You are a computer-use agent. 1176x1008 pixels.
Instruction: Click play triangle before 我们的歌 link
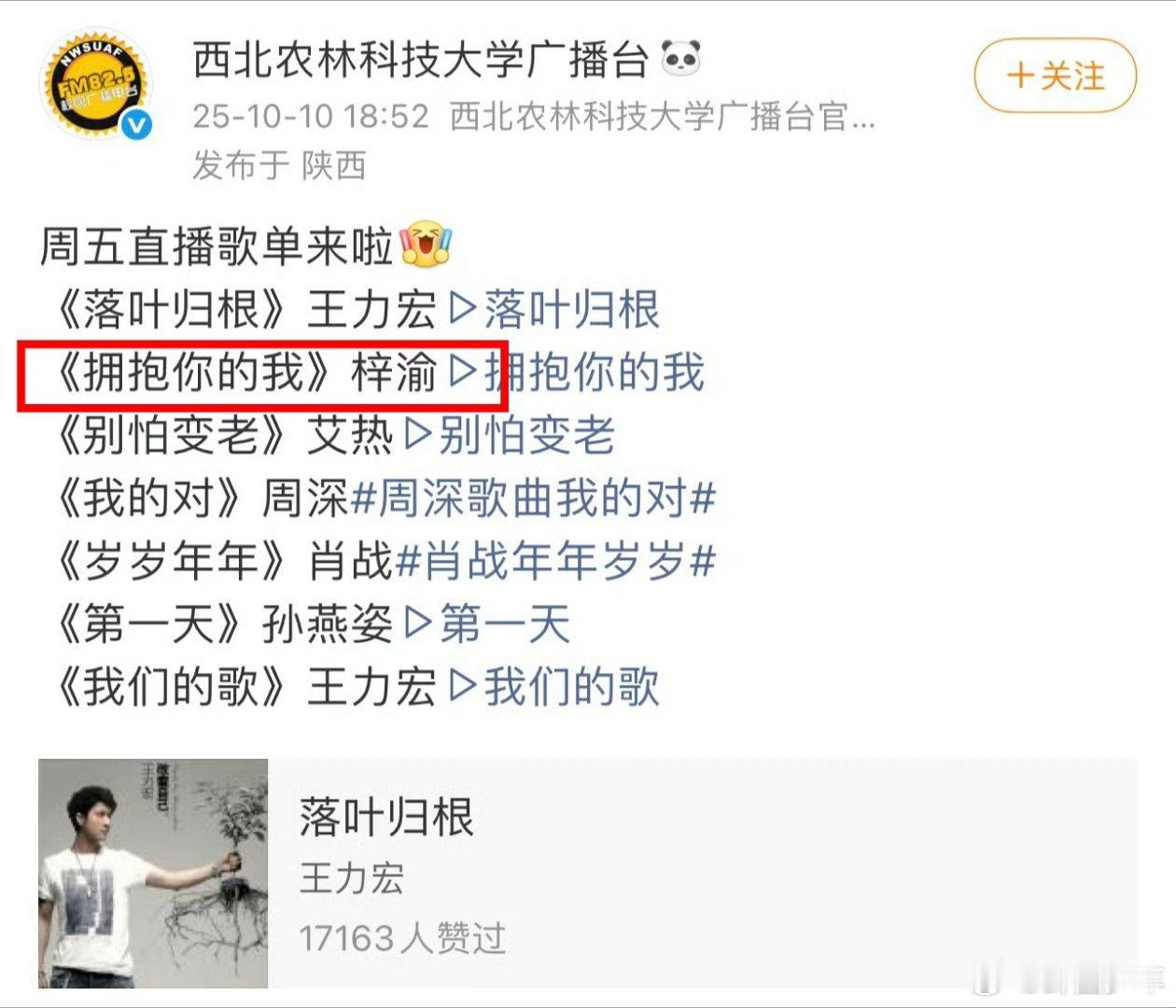click(464, 686)
